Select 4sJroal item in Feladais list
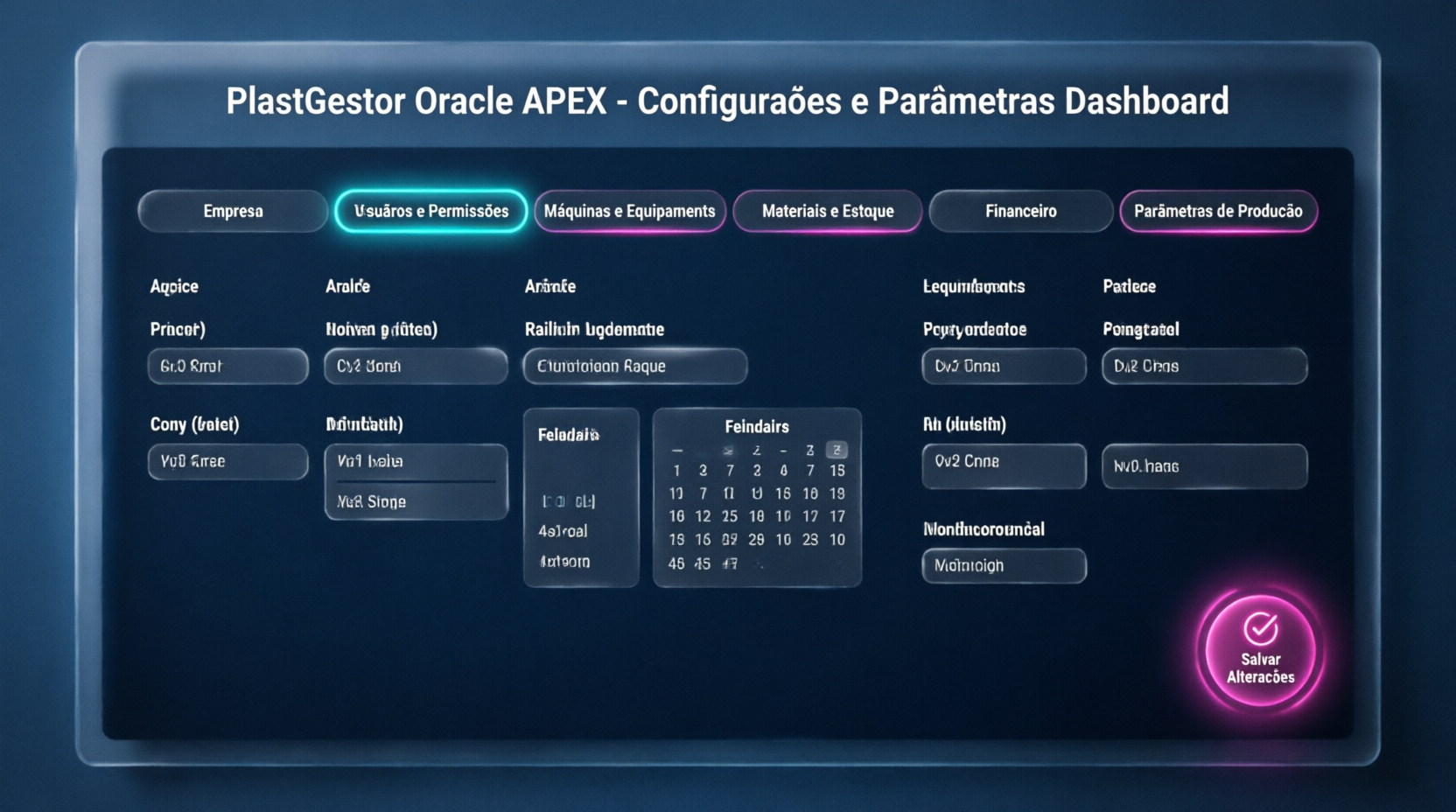The height and width of the screenshot is (812, 1456). (x=563, y=531)
